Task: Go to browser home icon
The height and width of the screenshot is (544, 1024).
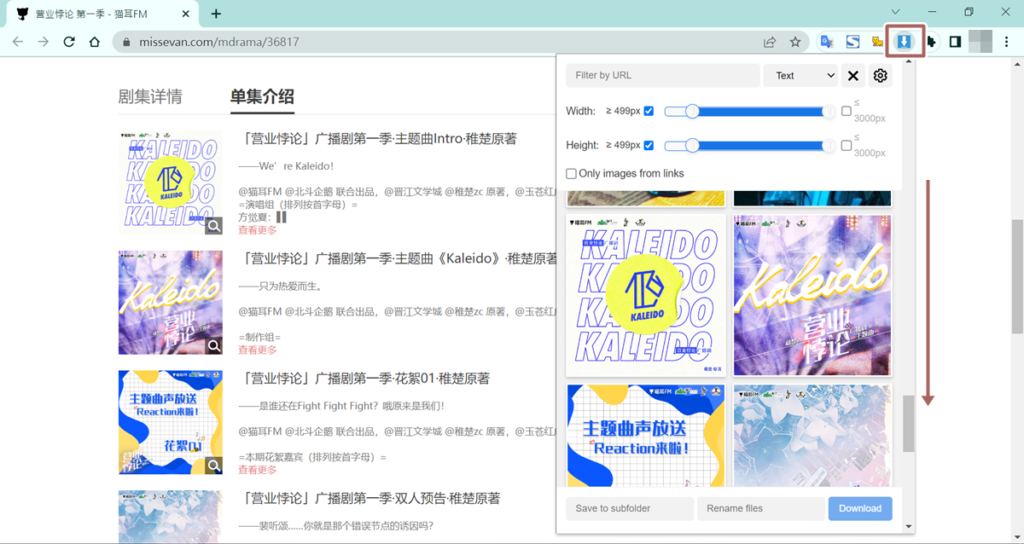Action: click(x=94, y=42)
